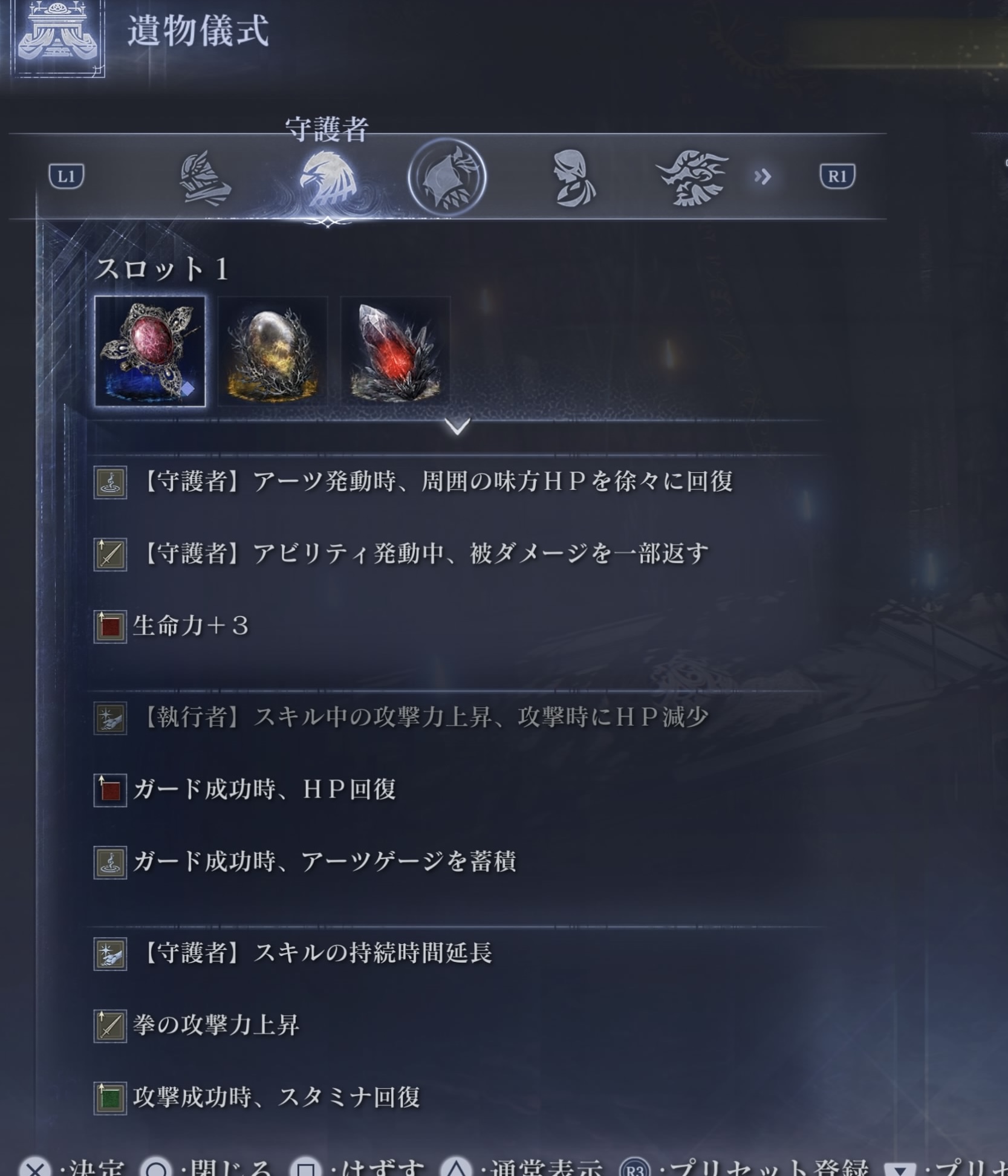
Task: Select the dragon-shaped character icon
Action: pos(694,178)
